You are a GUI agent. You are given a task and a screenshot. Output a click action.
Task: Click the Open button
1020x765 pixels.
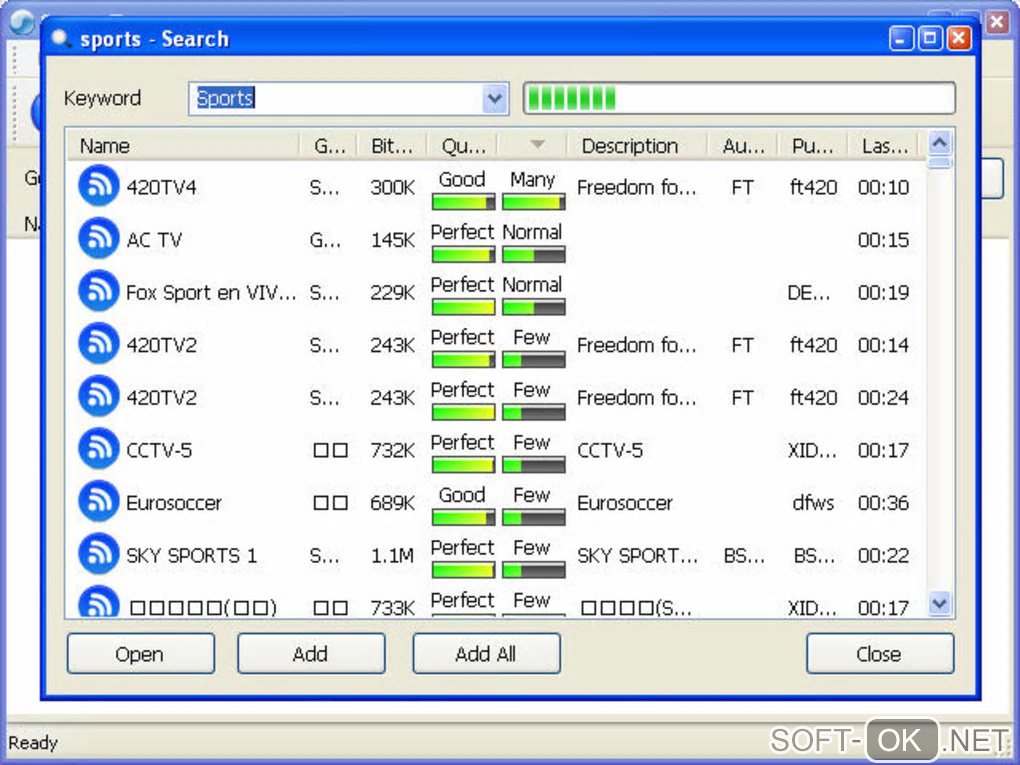click(x=141, y=654)
